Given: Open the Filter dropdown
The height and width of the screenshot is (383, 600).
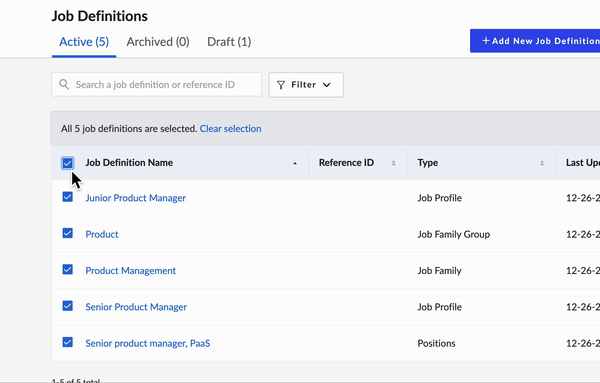Looking at the screenshot, I should pyautogui.click(x=306, y=85).
